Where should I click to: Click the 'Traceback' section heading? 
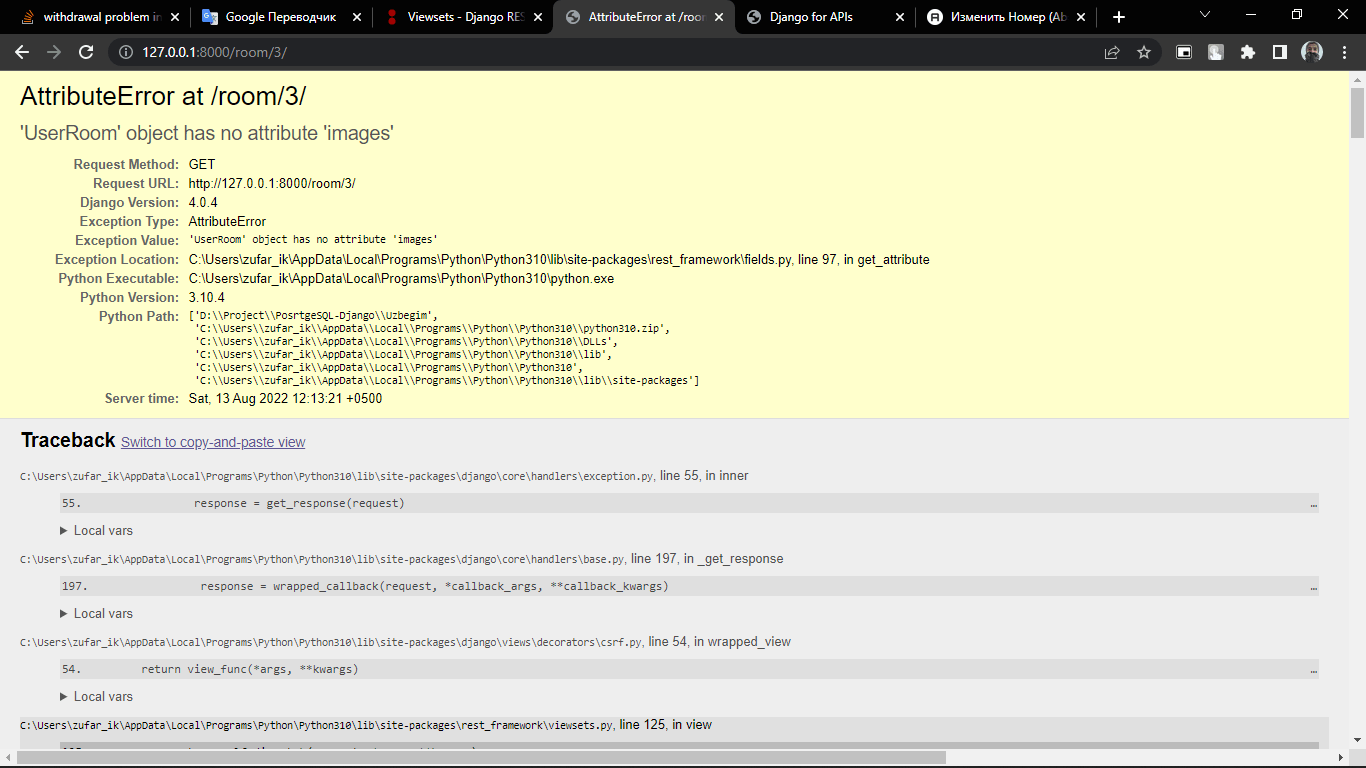click(68, 441)
